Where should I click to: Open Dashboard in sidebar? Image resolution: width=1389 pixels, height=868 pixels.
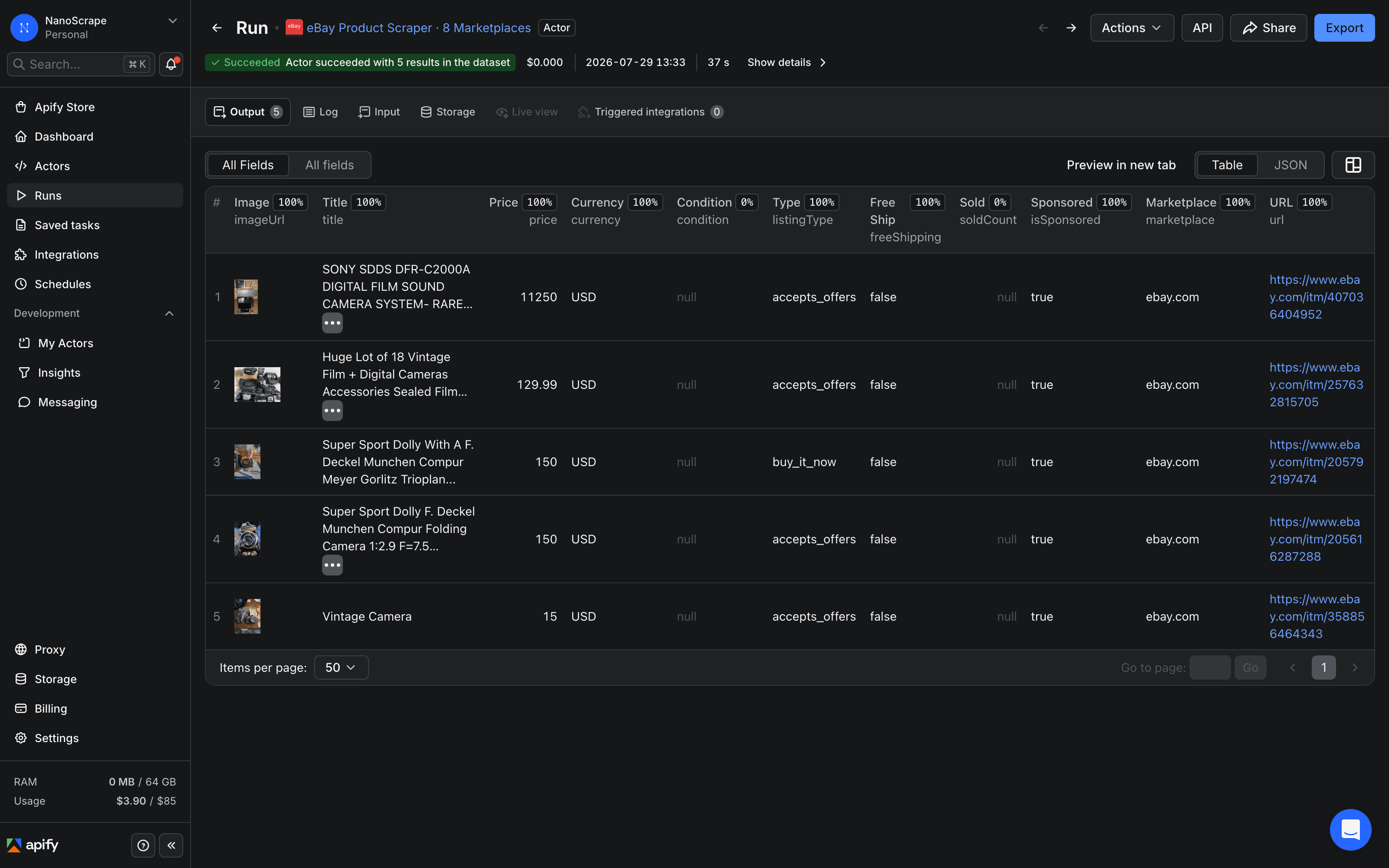pyautogui.click(x=95, y=137)
